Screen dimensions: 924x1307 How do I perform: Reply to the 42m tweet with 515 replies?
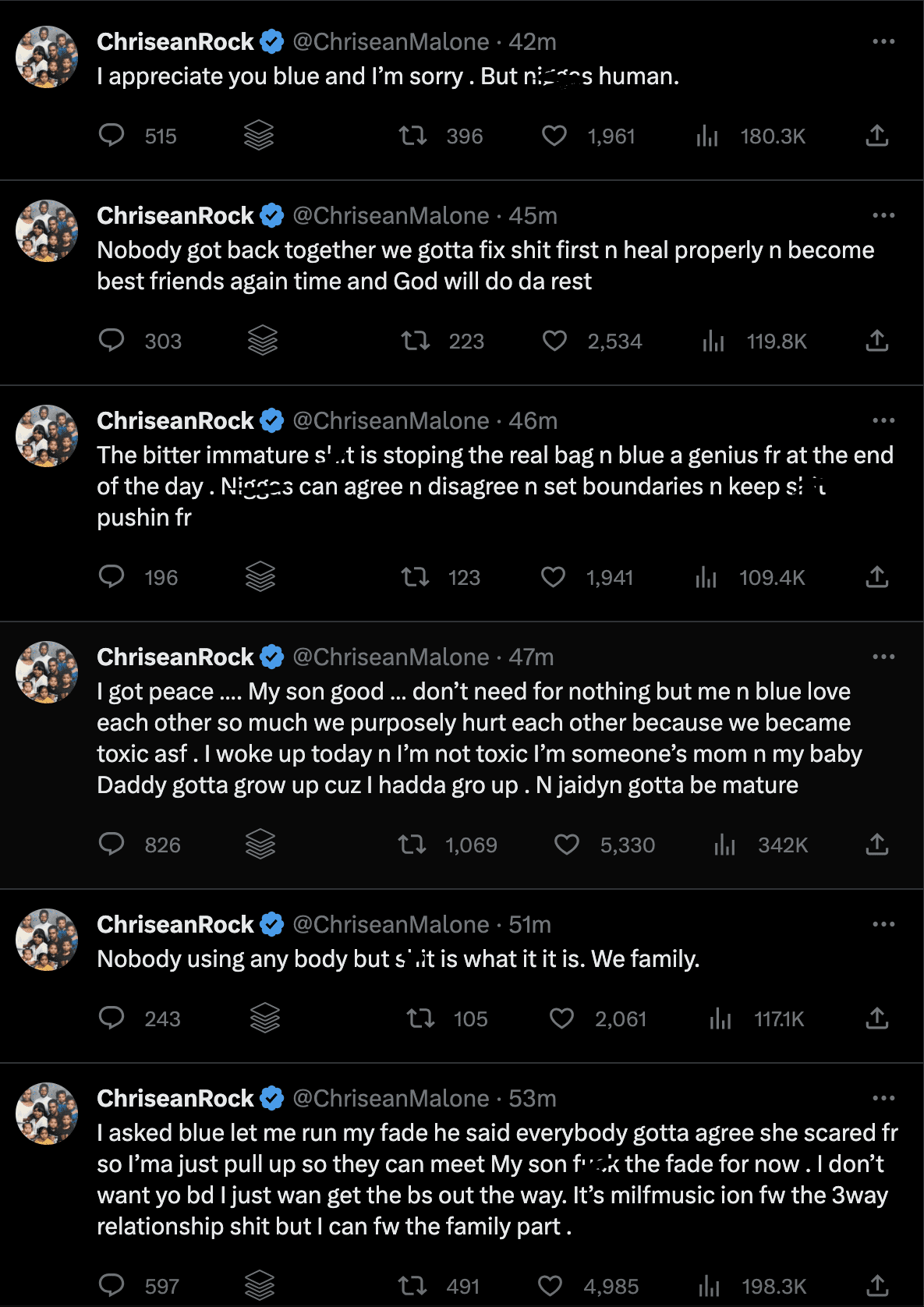point(112,136)
